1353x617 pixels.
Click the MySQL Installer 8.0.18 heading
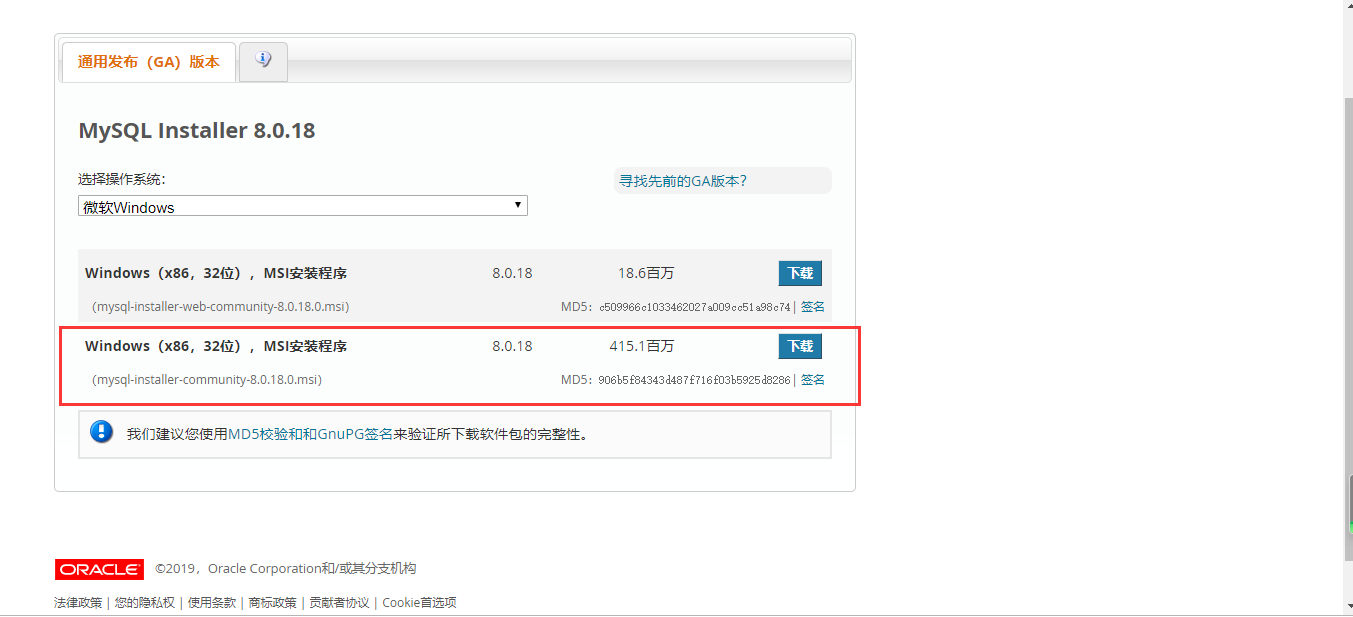[x=197, y=131]
